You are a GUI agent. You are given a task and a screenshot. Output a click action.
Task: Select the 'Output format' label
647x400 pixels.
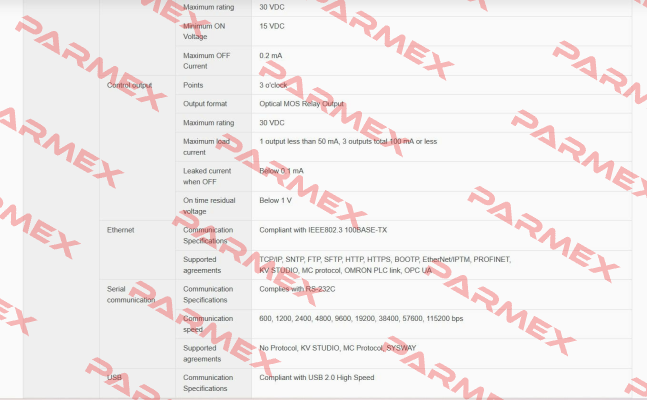(205, 104)
